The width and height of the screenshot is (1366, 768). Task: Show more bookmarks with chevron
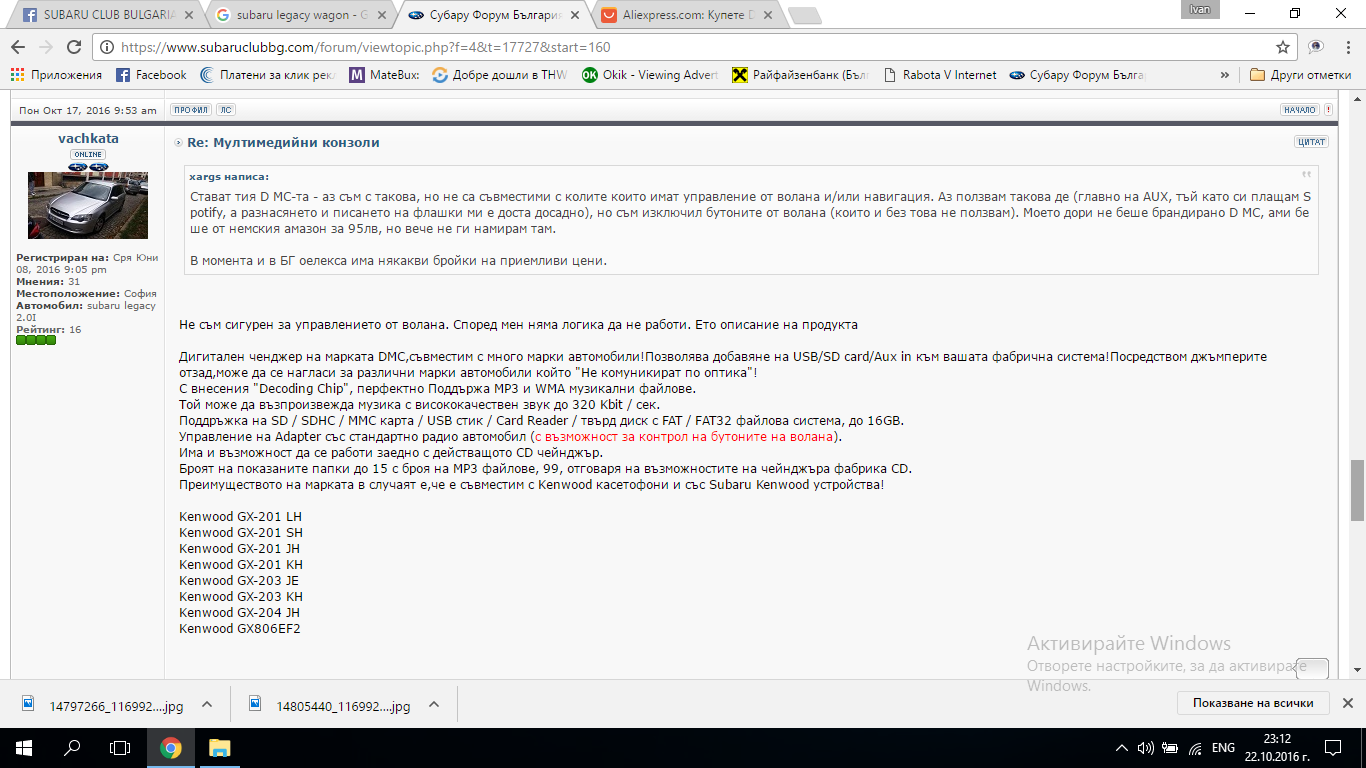click(1225, 75)
